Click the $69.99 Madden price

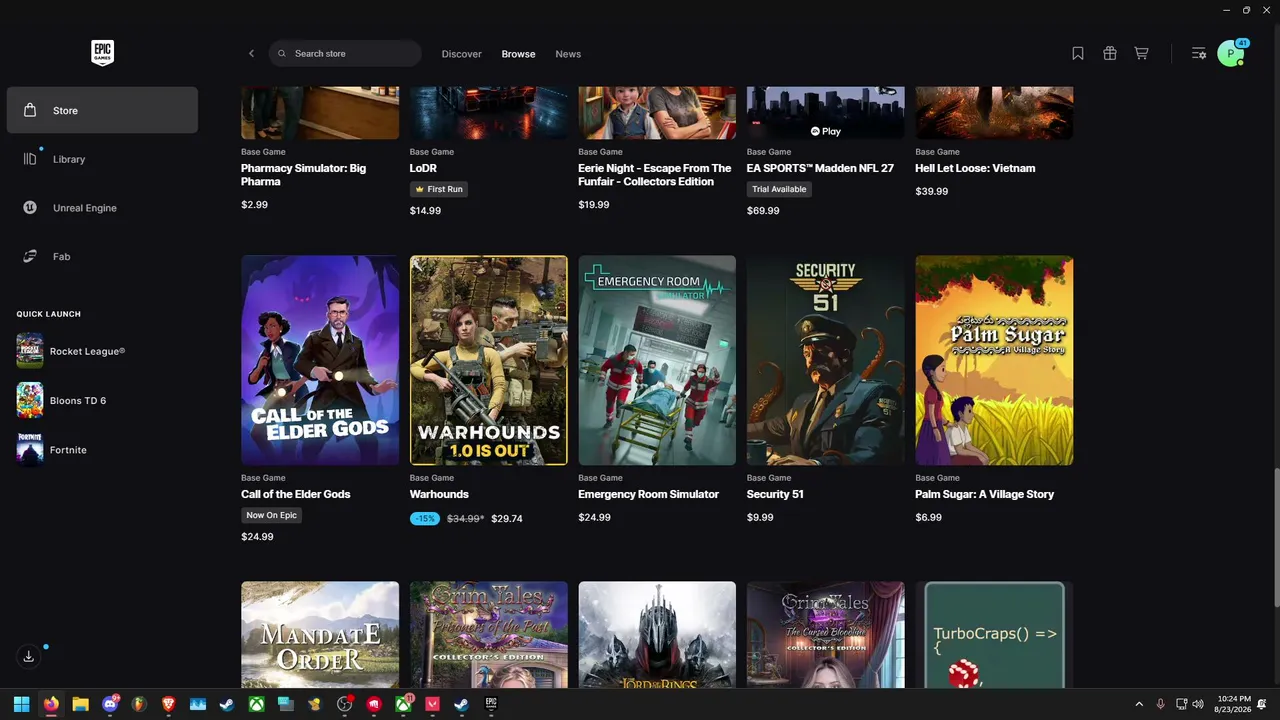(x=763, y=211)
